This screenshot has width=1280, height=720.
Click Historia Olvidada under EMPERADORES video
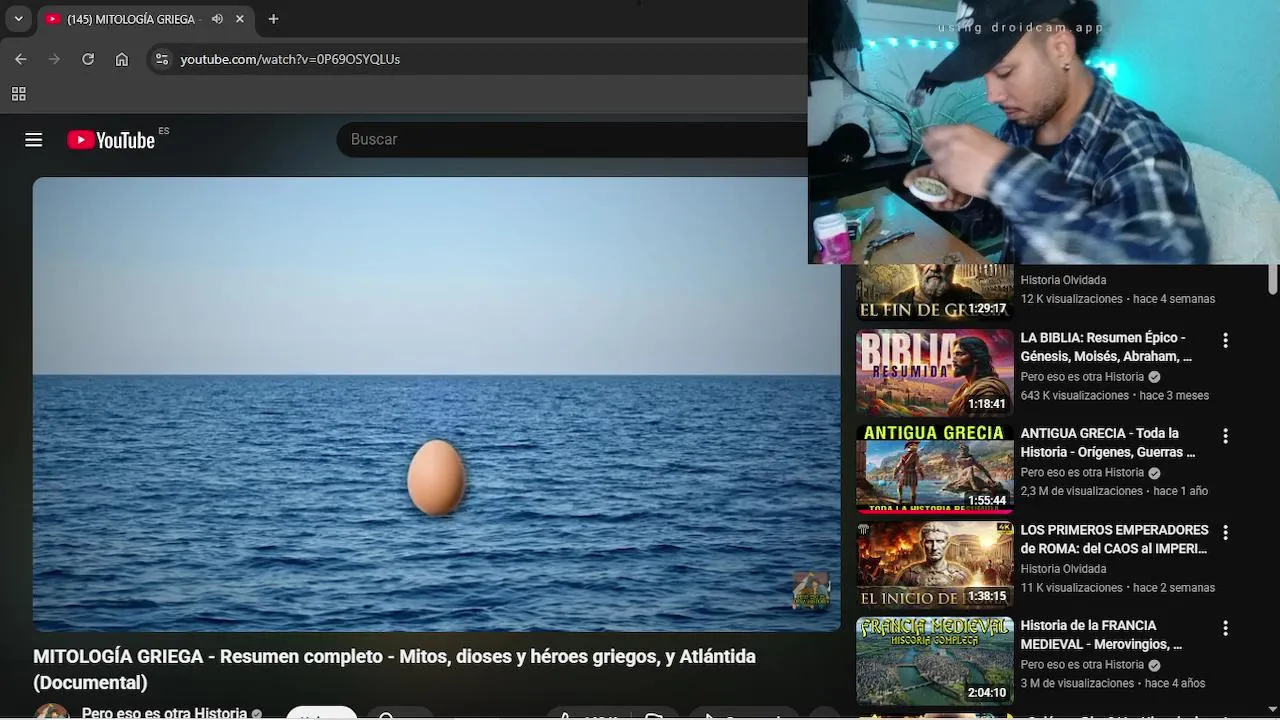point(1063,569)
